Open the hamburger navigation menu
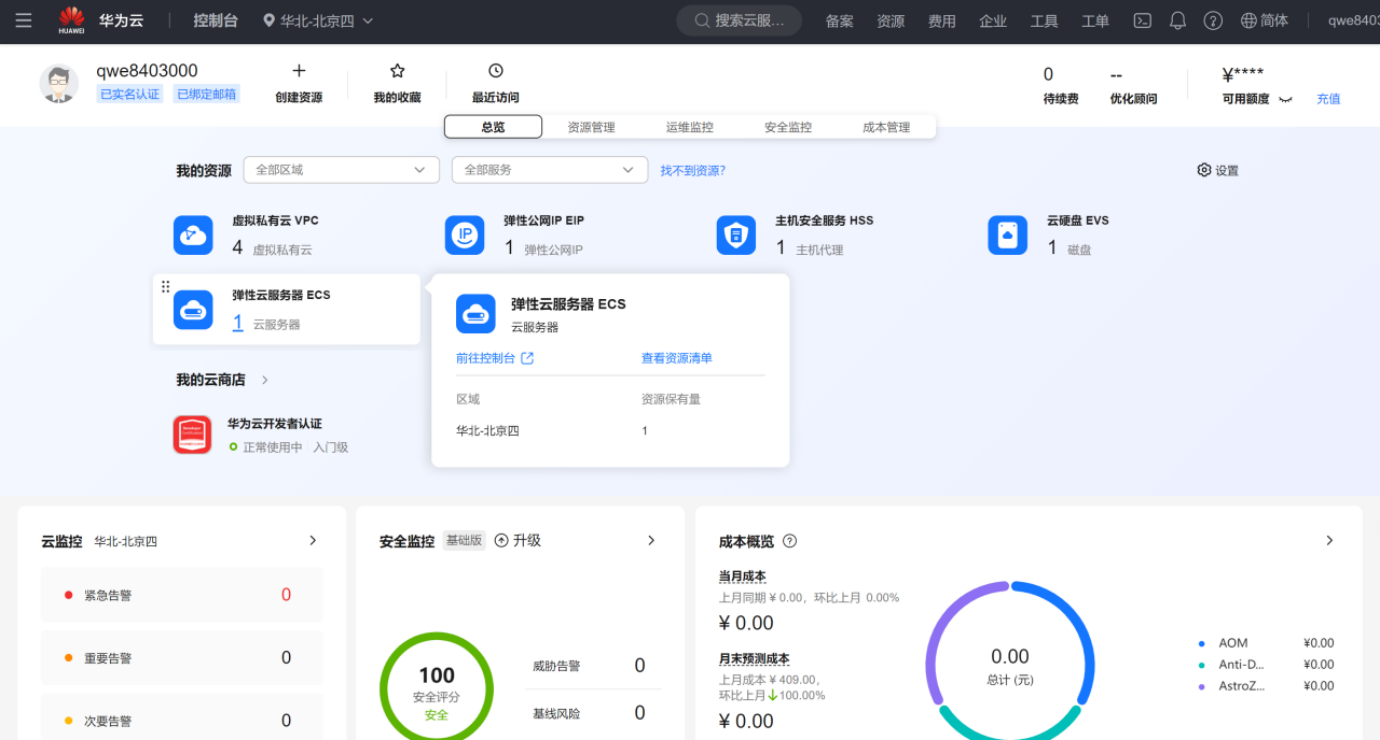The image size is (1380, 740). [x=23, y=20]
